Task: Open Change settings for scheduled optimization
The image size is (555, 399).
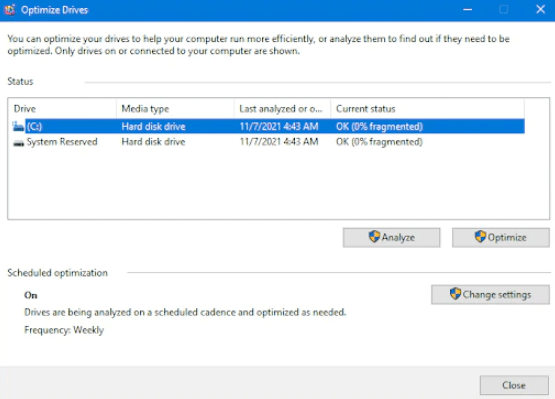Action: (490, 295)
